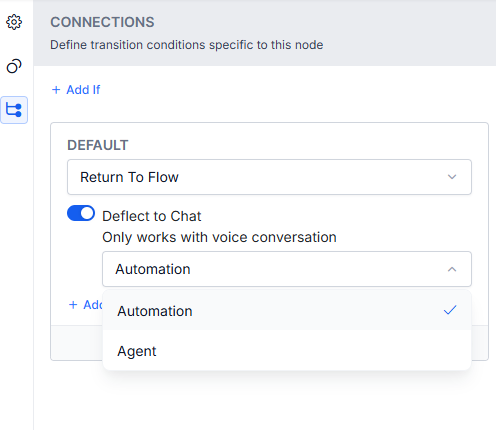Image resolution: width=496 pixels, height=430 pixels.
Task: Click the 'Only works with voice conversation' note
Action: [219, 237]
